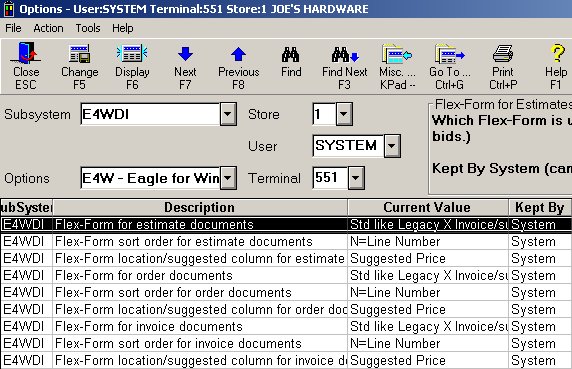This screenshot has height=369, width=572.
Task: Open the Terminal 551 dropdown arrow
Action: click(x=356, y=178)
